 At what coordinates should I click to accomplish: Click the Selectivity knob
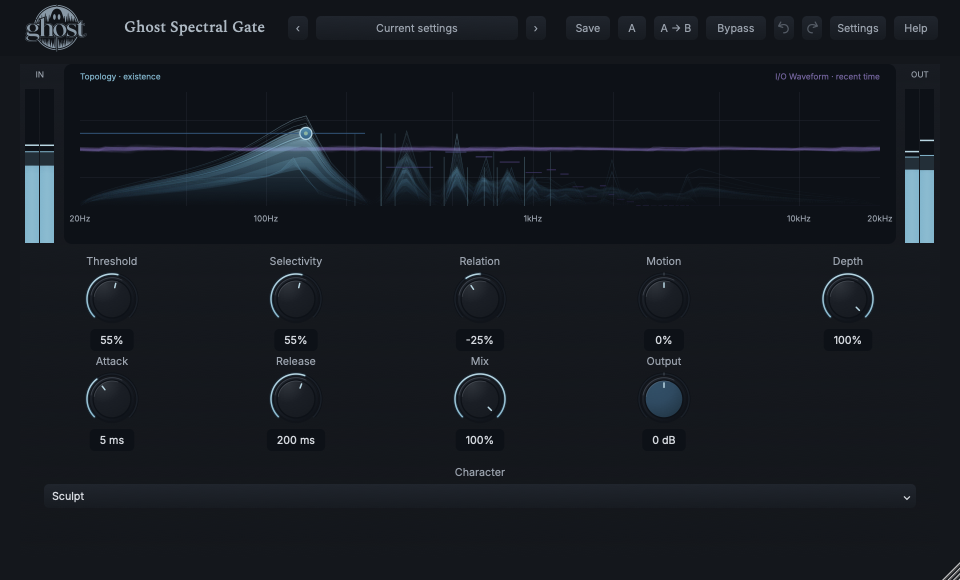click(x=296, y=299)
